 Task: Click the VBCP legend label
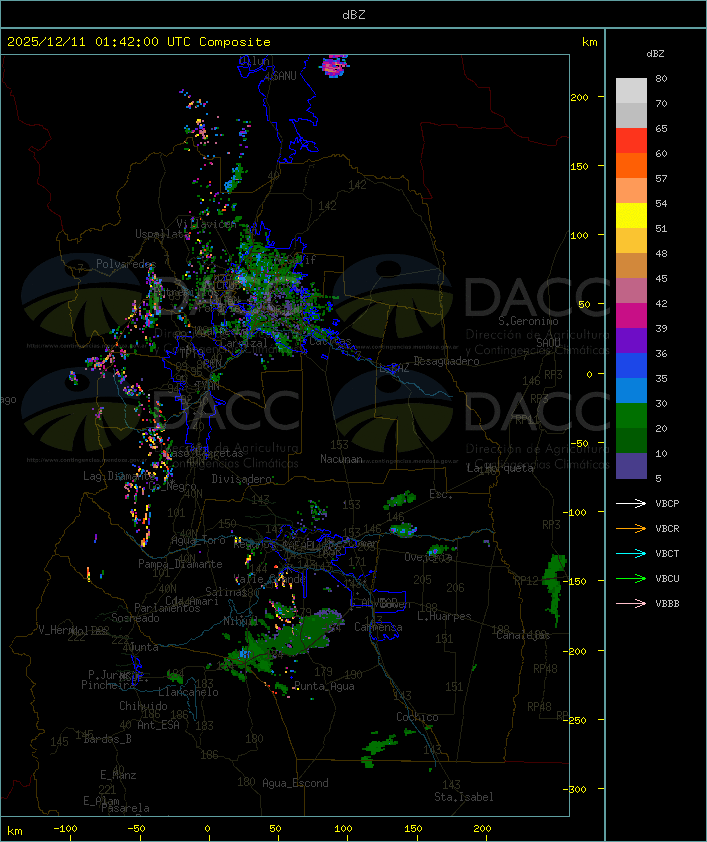pyautogui.click(x=667, y=503)
